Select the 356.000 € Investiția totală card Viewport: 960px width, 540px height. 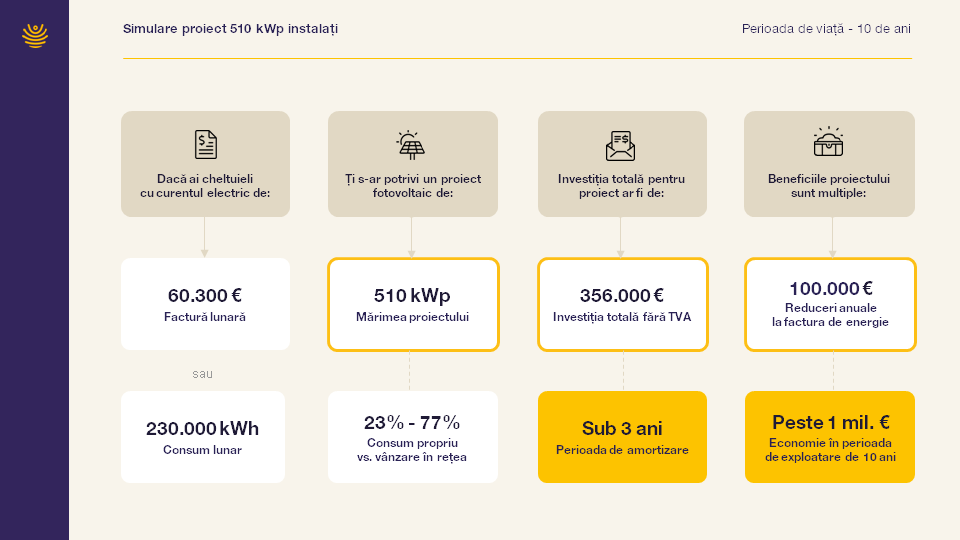click(623, 304)
